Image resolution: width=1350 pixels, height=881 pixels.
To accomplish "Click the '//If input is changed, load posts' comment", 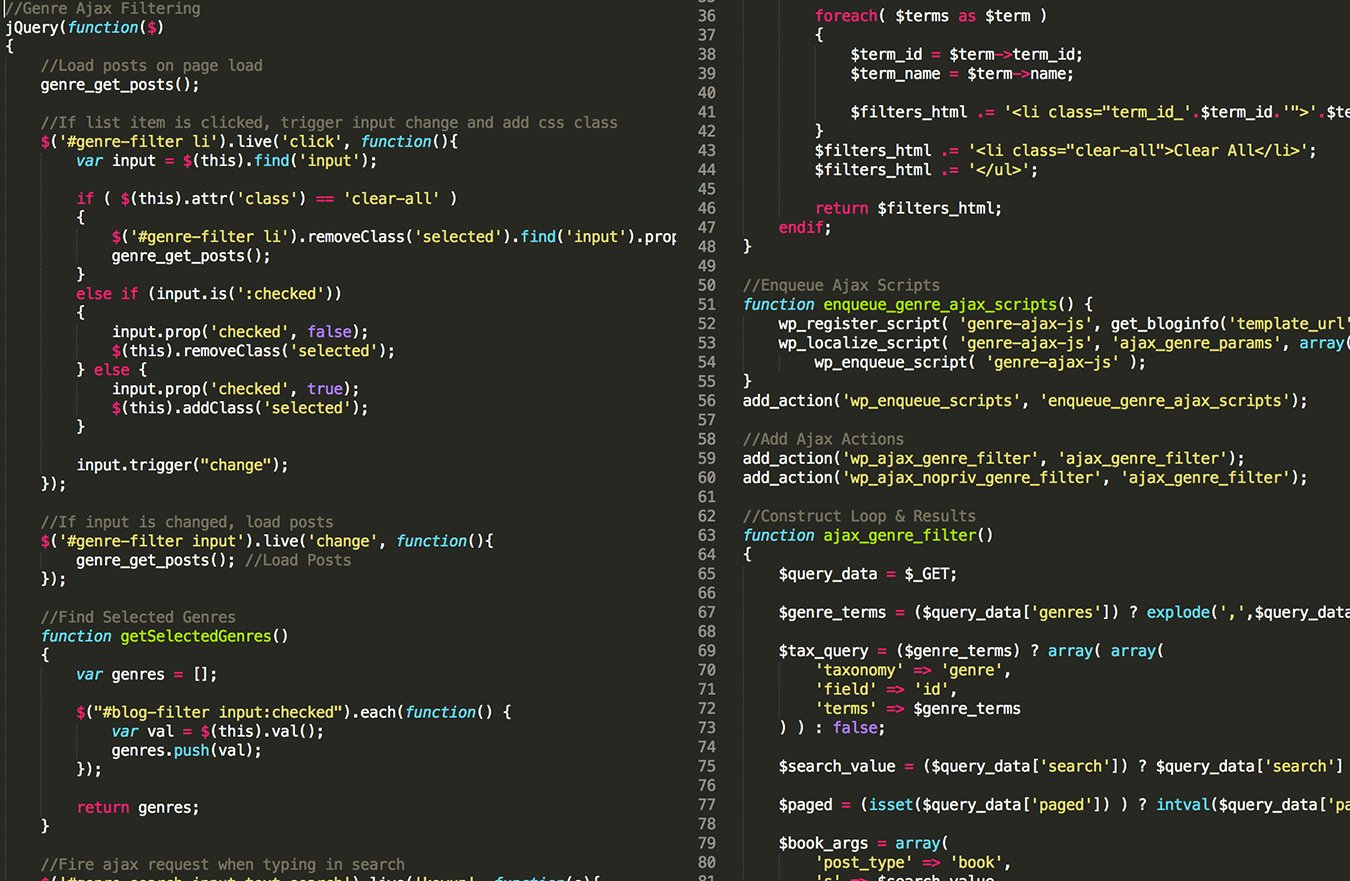I will [187, 522].
